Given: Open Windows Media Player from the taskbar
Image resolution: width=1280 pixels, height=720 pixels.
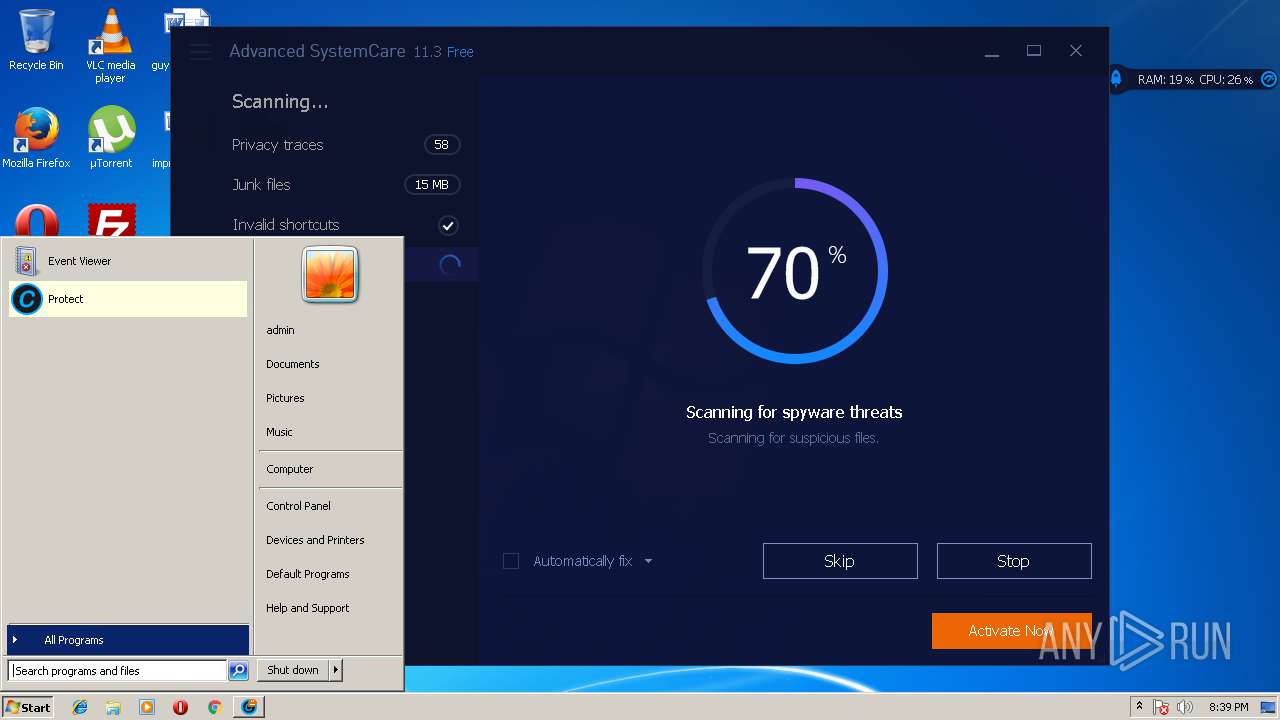Looking at the screenshot, I should (147, 707).
